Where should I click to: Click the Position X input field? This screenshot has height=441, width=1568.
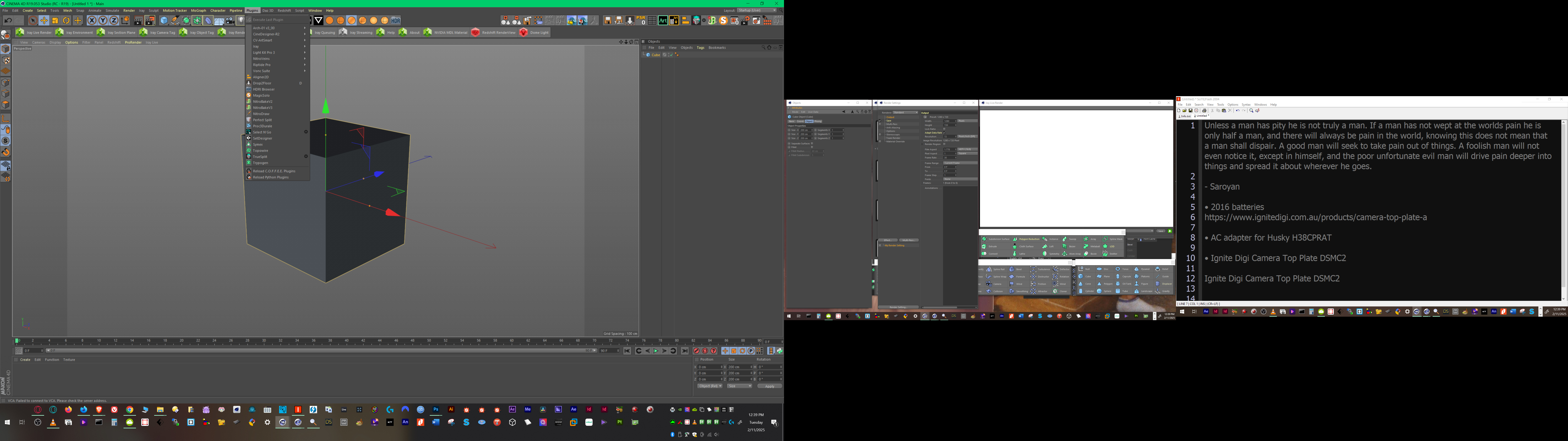[710, 367]
